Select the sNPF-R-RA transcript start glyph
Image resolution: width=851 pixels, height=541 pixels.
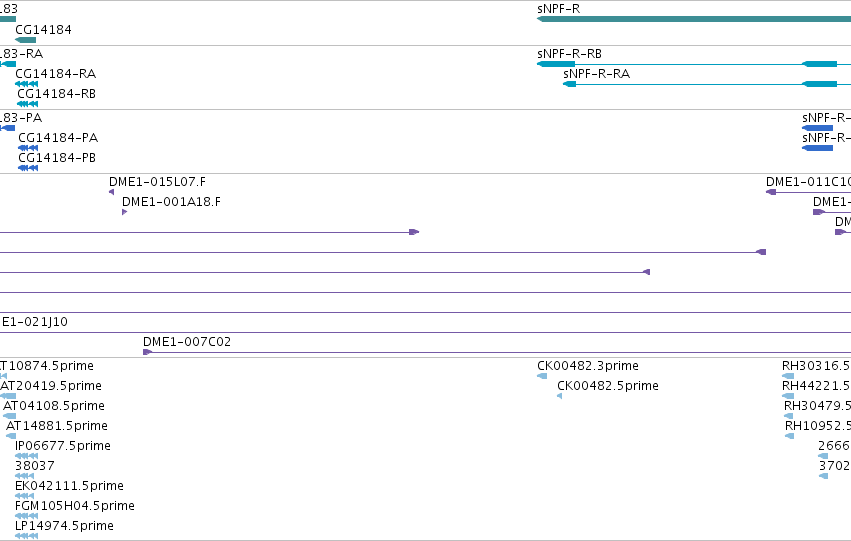[x=569, y=84]
